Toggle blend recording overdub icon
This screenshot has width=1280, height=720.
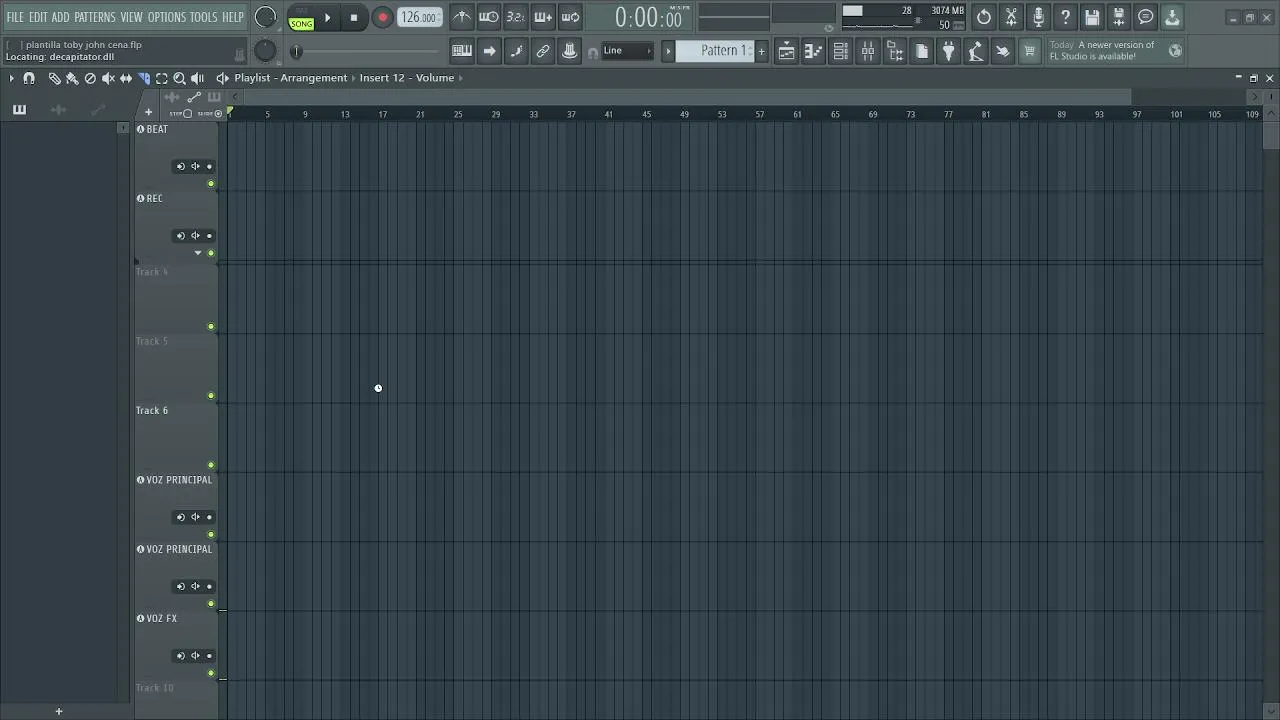tap(543, 17)
